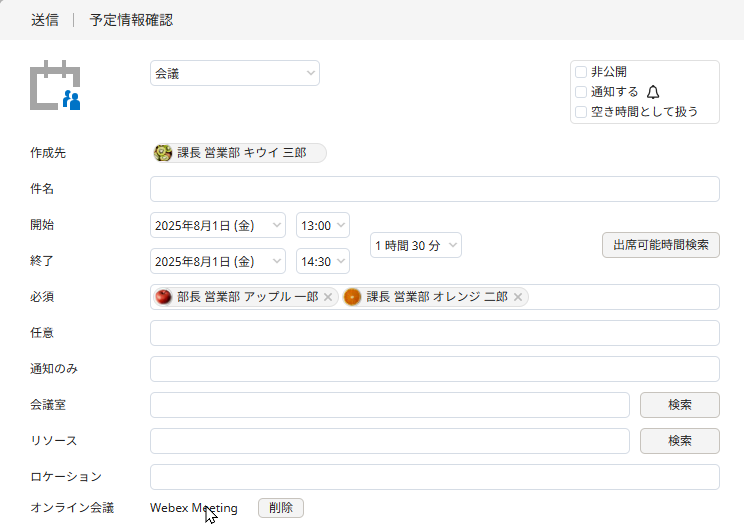The height and width of the screenshot is (530, 744).
Task: Click 削除 next to Webex Meeting
Action: [x=281, y=508]
